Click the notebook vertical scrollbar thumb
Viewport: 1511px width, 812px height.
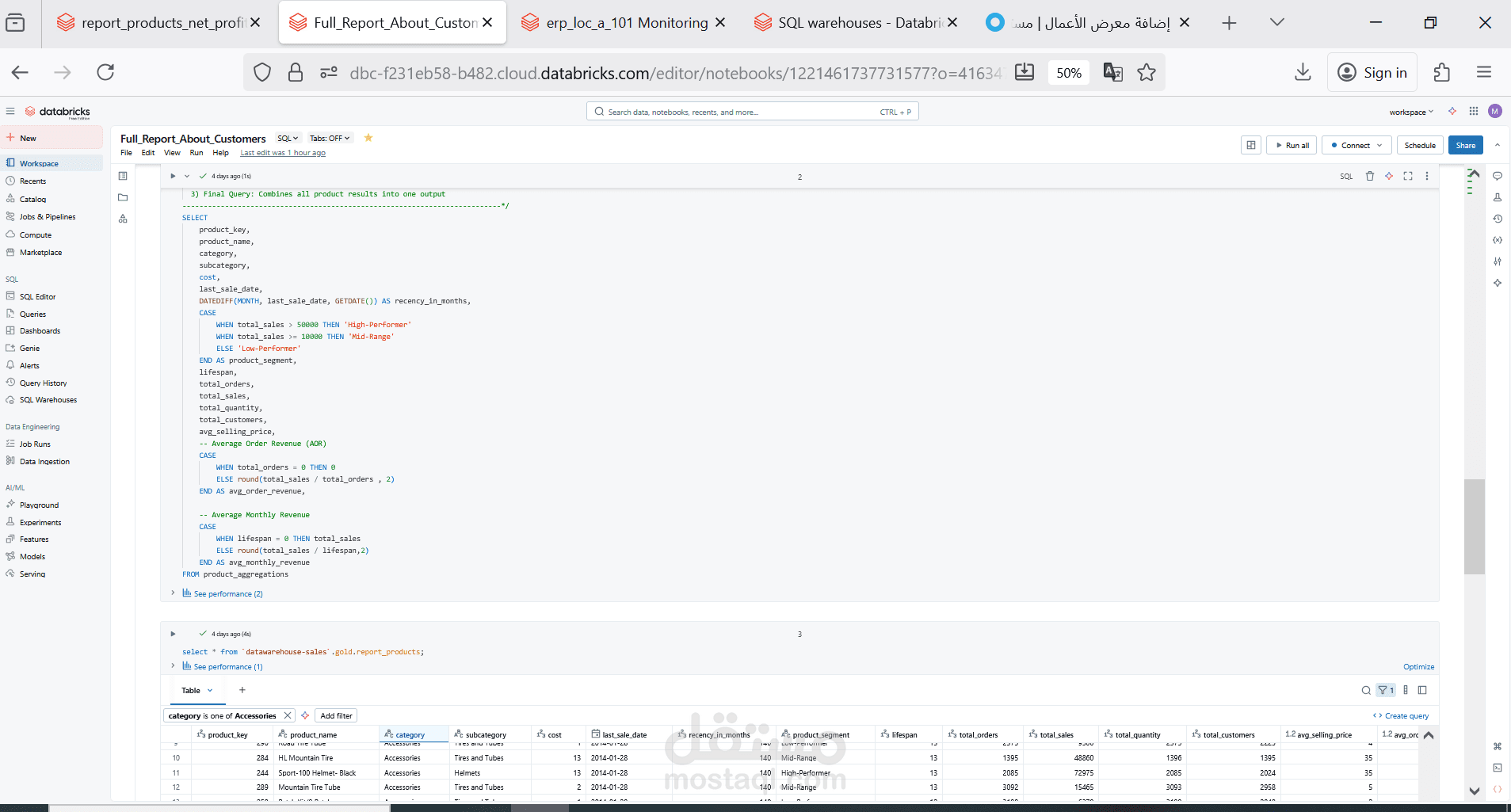[1474, 526]
